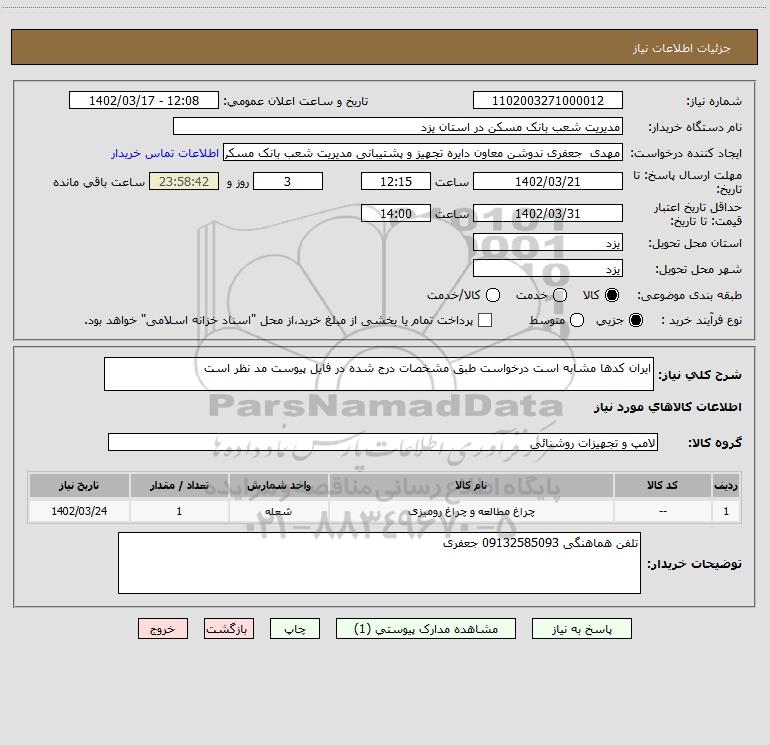This screenshot has height=745, width=770.
Task: Select the خدمت radio button
Action: click(x=560, y=295)
